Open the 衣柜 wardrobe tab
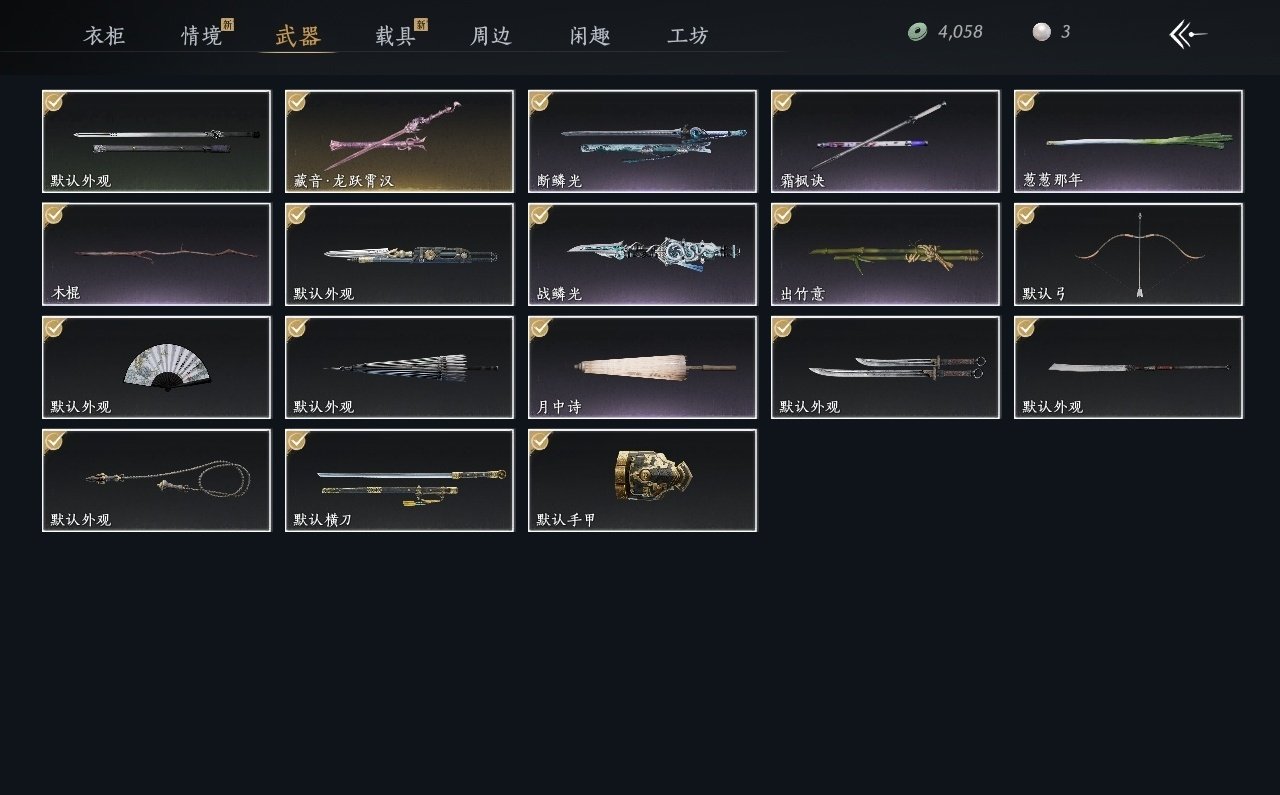Viewport: 1280px width, 795px height. pos(104,36)
